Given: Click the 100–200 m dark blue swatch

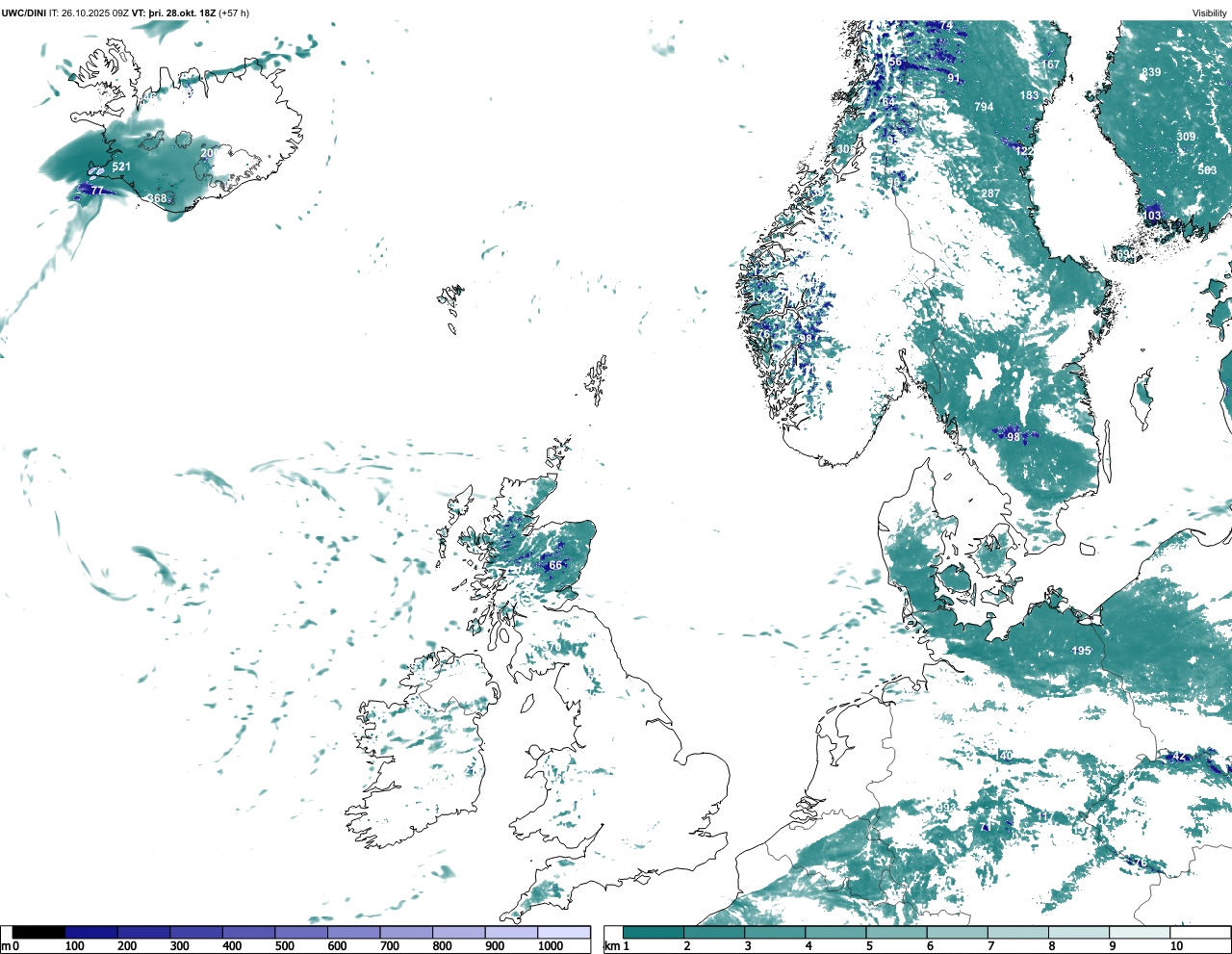Looking at the screenshot, I should 91,932.
